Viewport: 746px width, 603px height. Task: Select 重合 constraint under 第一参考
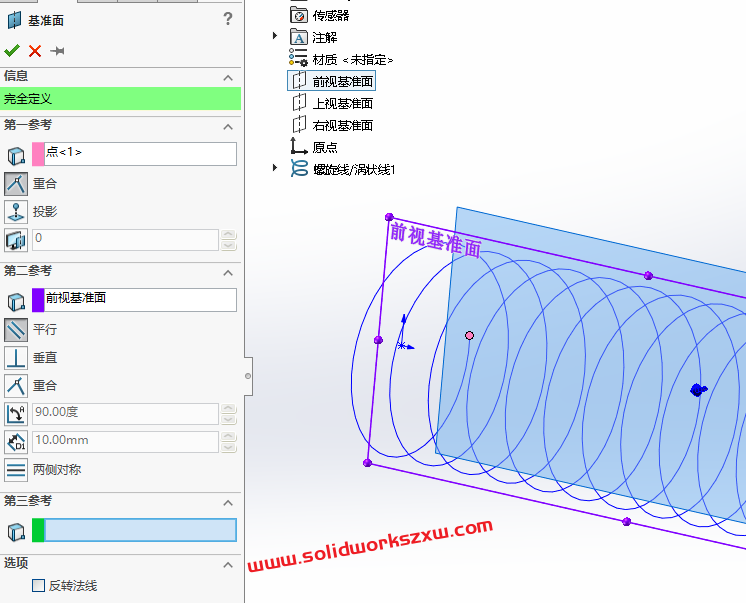tap(16, 184)
